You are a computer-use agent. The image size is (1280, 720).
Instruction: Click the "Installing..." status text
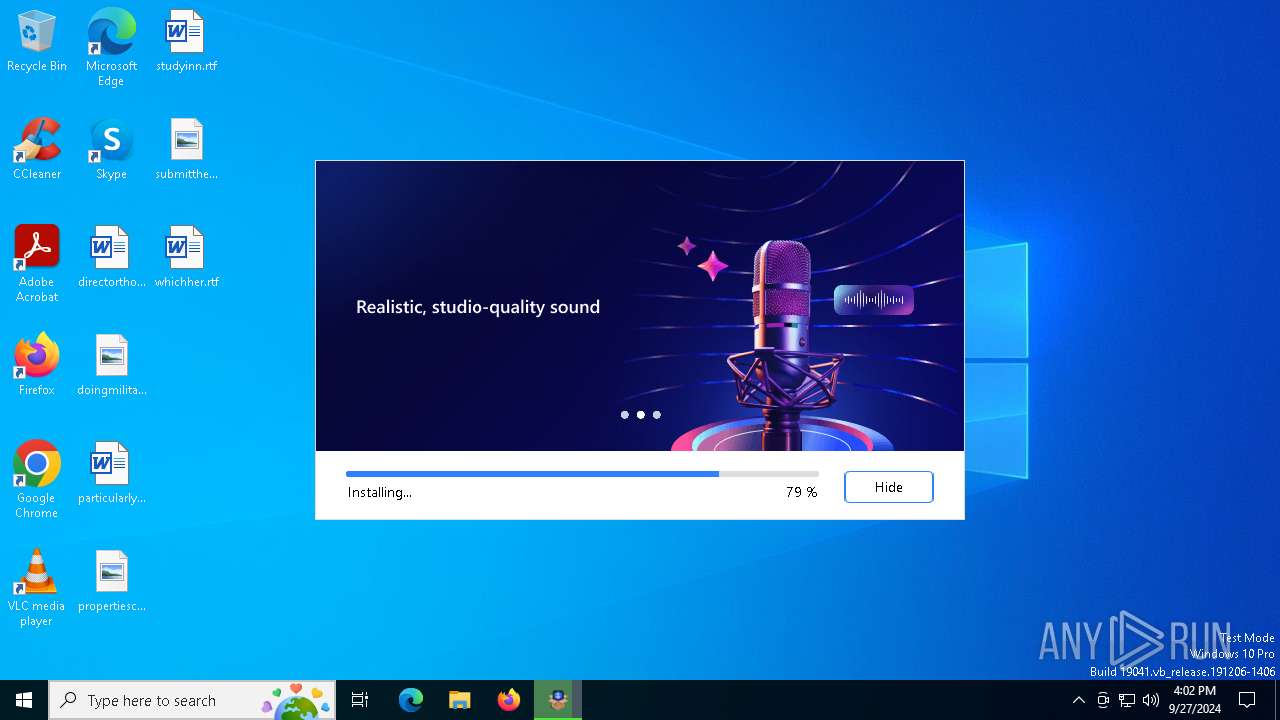point(379,492)
